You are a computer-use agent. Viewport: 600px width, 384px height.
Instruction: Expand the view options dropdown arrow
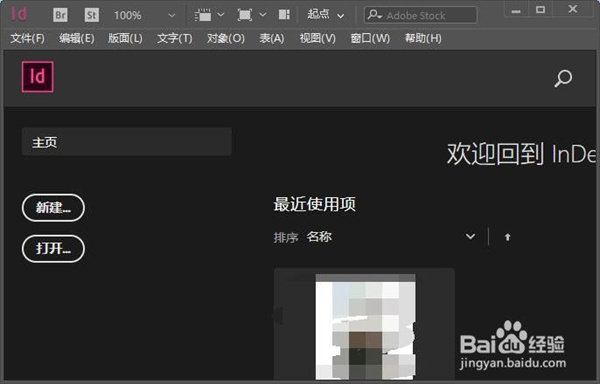tap(221, 15)
